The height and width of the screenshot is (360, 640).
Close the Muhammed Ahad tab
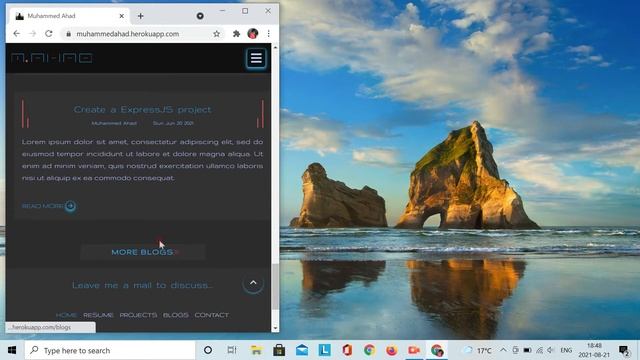(x=122, y=16)
